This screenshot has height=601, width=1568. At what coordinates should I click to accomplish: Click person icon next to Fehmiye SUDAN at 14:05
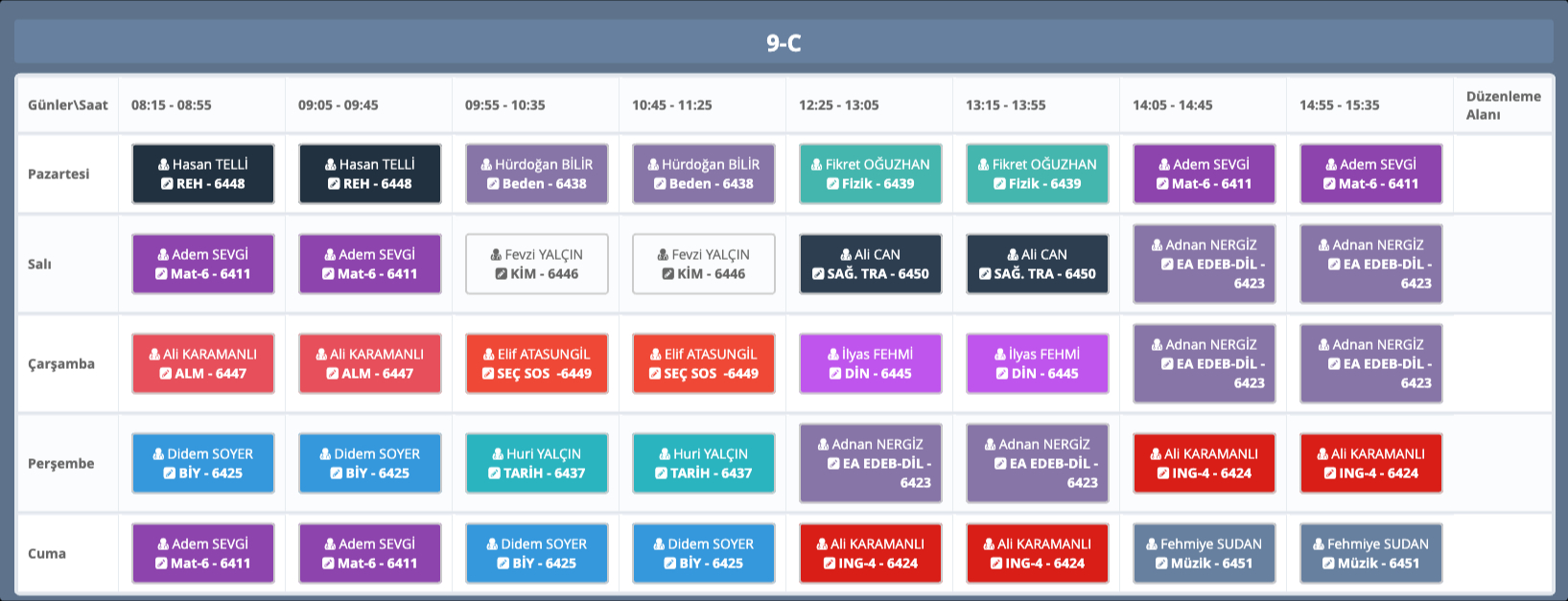[1152, 544]
